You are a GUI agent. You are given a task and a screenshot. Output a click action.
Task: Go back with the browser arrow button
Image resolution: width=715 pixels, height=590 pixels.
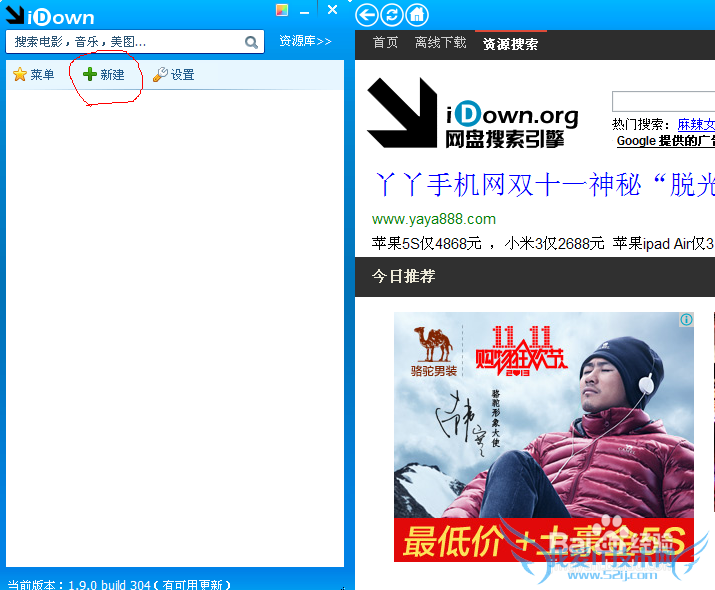(x=367, y=15)
